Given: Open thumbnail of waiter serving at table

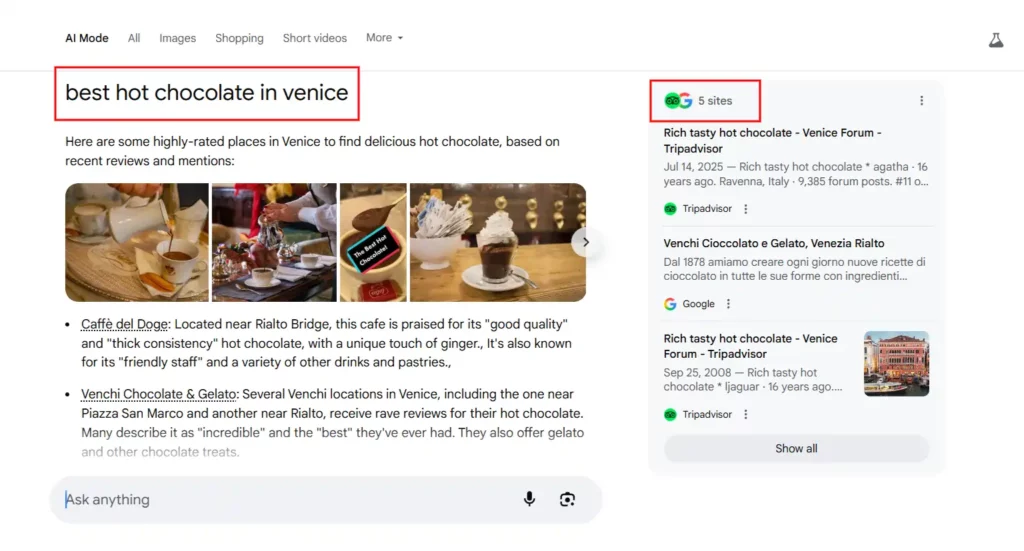Looking at the screenshot, I should (274, 242).
